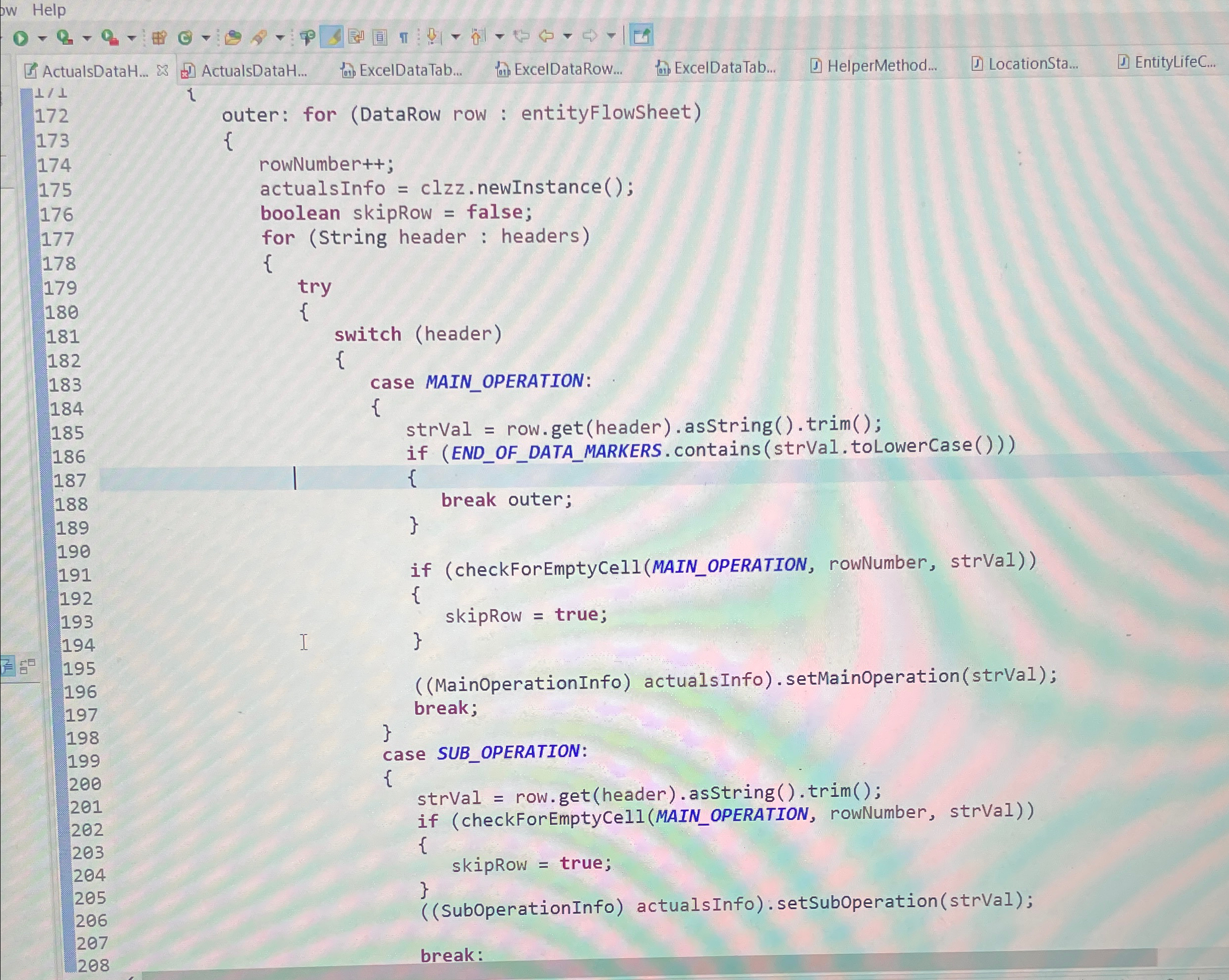Click the green Run button
The height and width of the screenshot is (980, 1229).
(20, 38)
